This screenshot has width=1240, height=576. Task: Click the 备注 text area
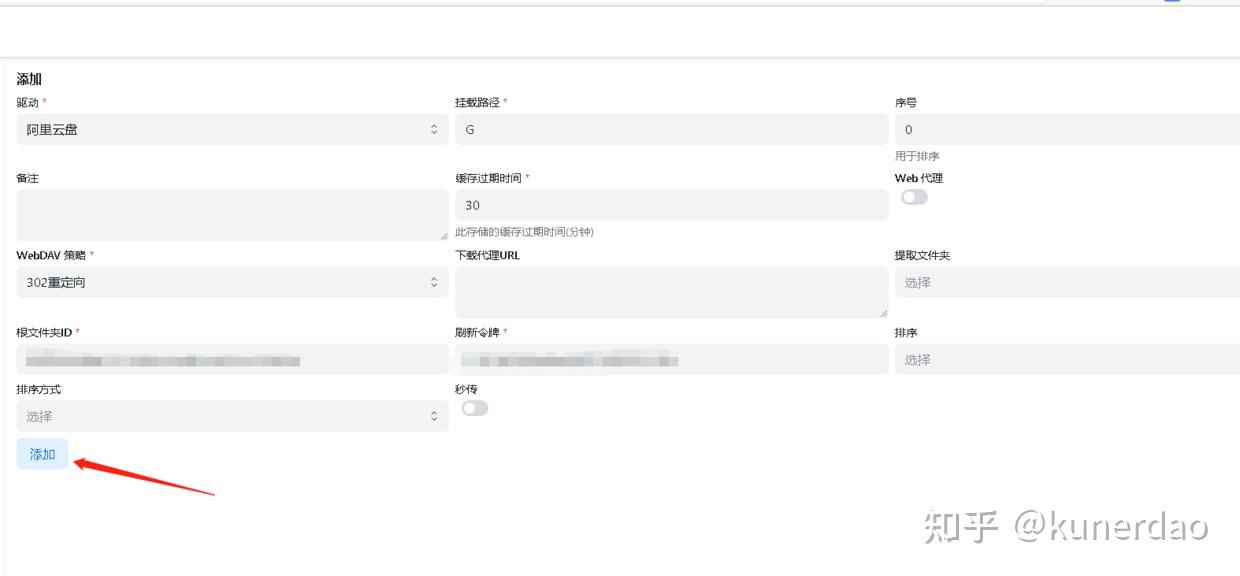click(232, 215)
